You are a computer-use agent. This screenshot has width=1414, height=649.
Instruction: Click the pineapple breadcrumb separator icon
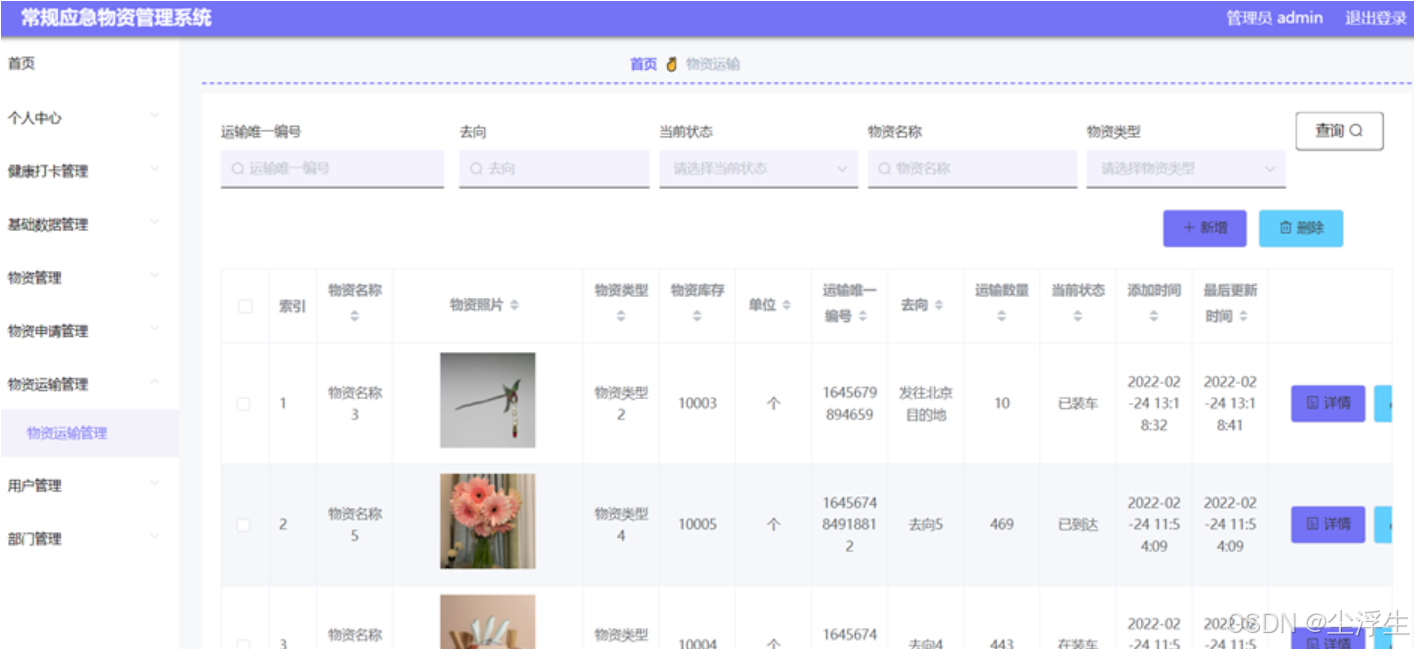pos(671,64)
